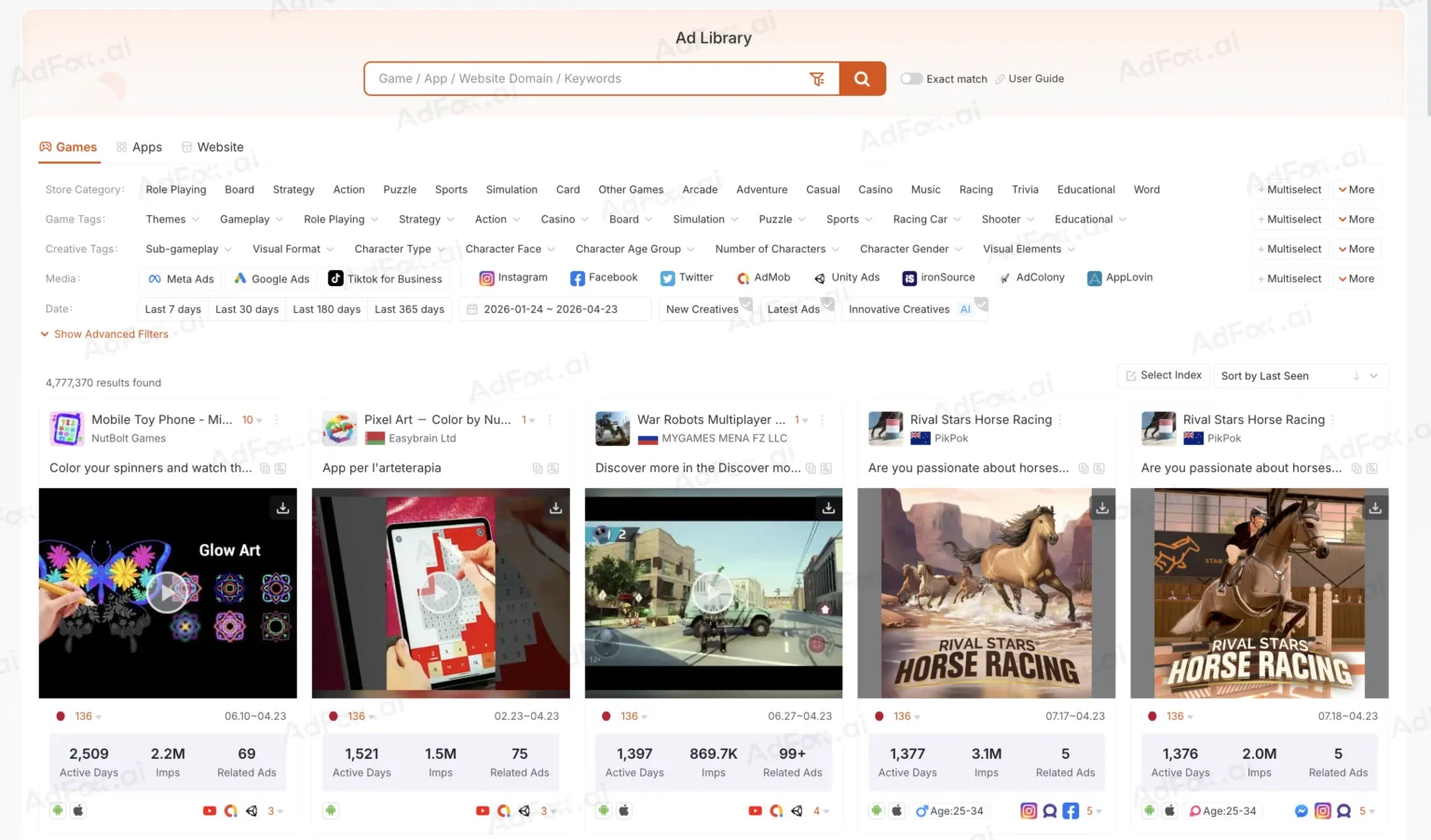Enable Multiselect for Media
Screen dimensions: 1431x840
(x=1289, y=278)
